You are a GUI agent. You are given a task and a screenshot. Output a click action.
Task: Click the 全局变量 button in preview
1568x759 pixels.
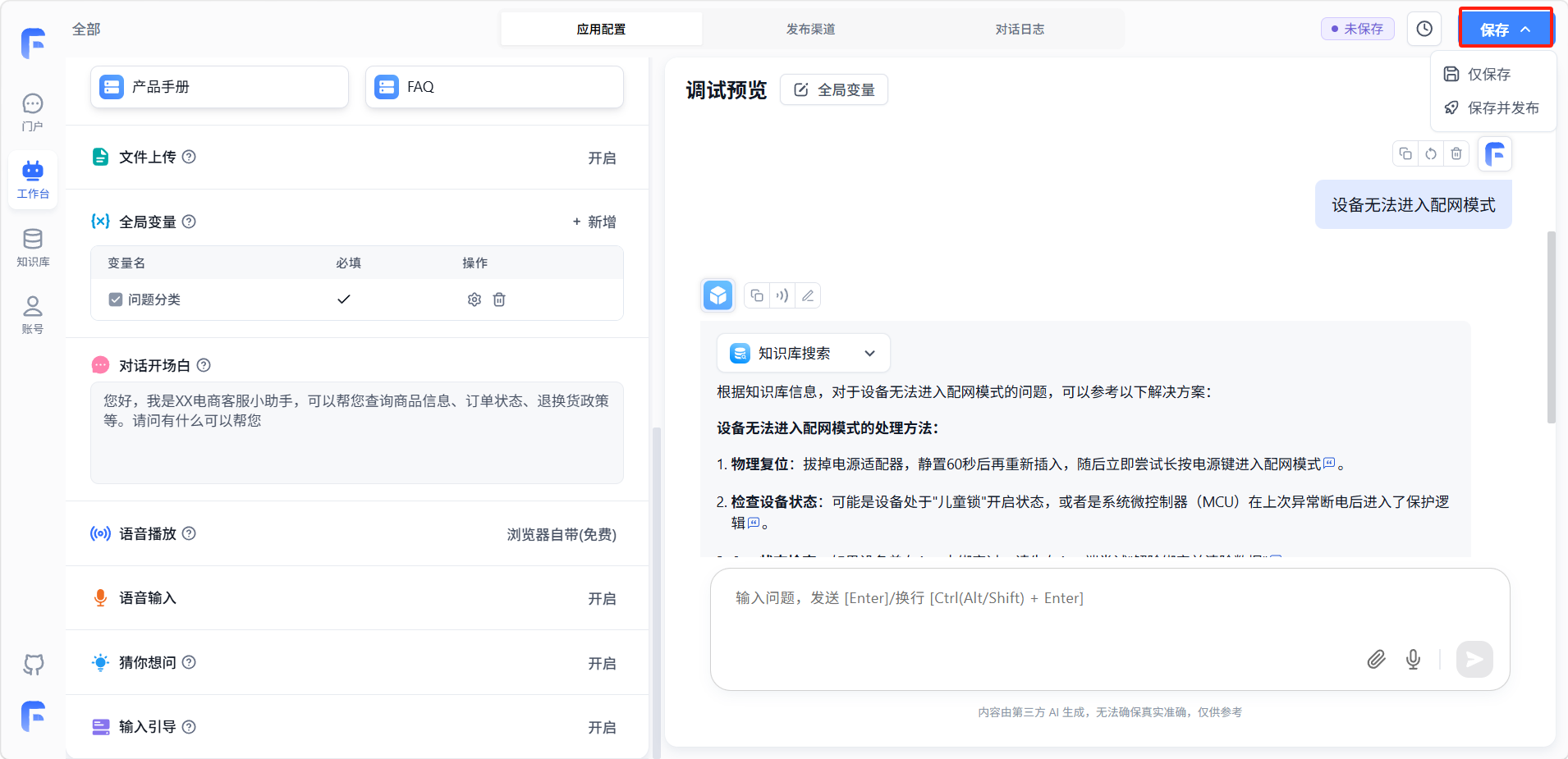tap(834, 89)
